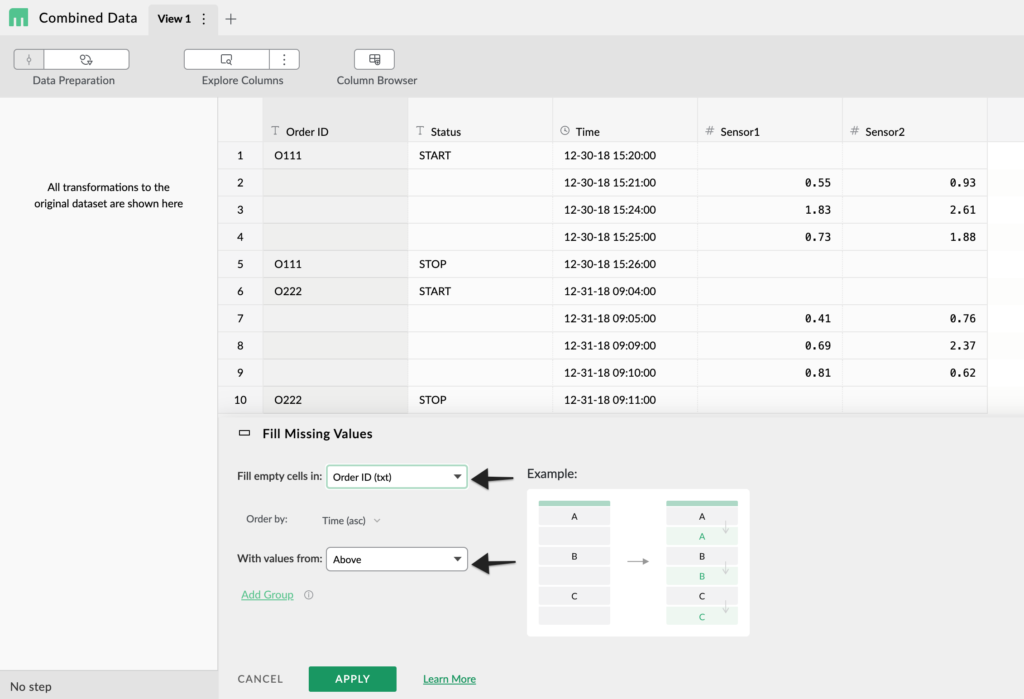The image size is (1024, 699).
Task: Click the Explore Columns search icon button
Action: [x=227, y=59]
